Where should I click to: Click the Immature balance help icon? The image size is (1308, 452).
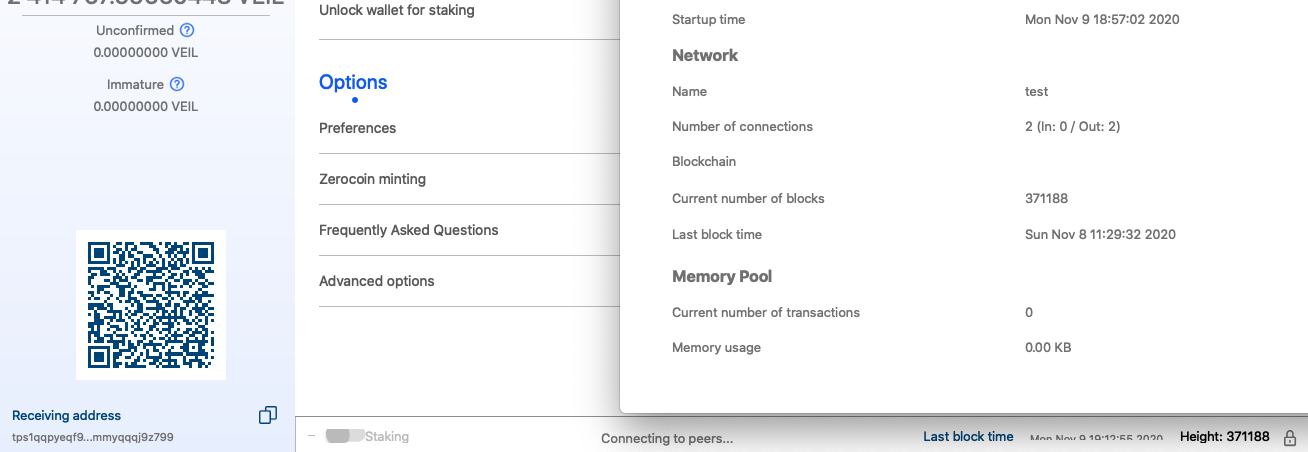pyautogui.click(x=178, y=85)
